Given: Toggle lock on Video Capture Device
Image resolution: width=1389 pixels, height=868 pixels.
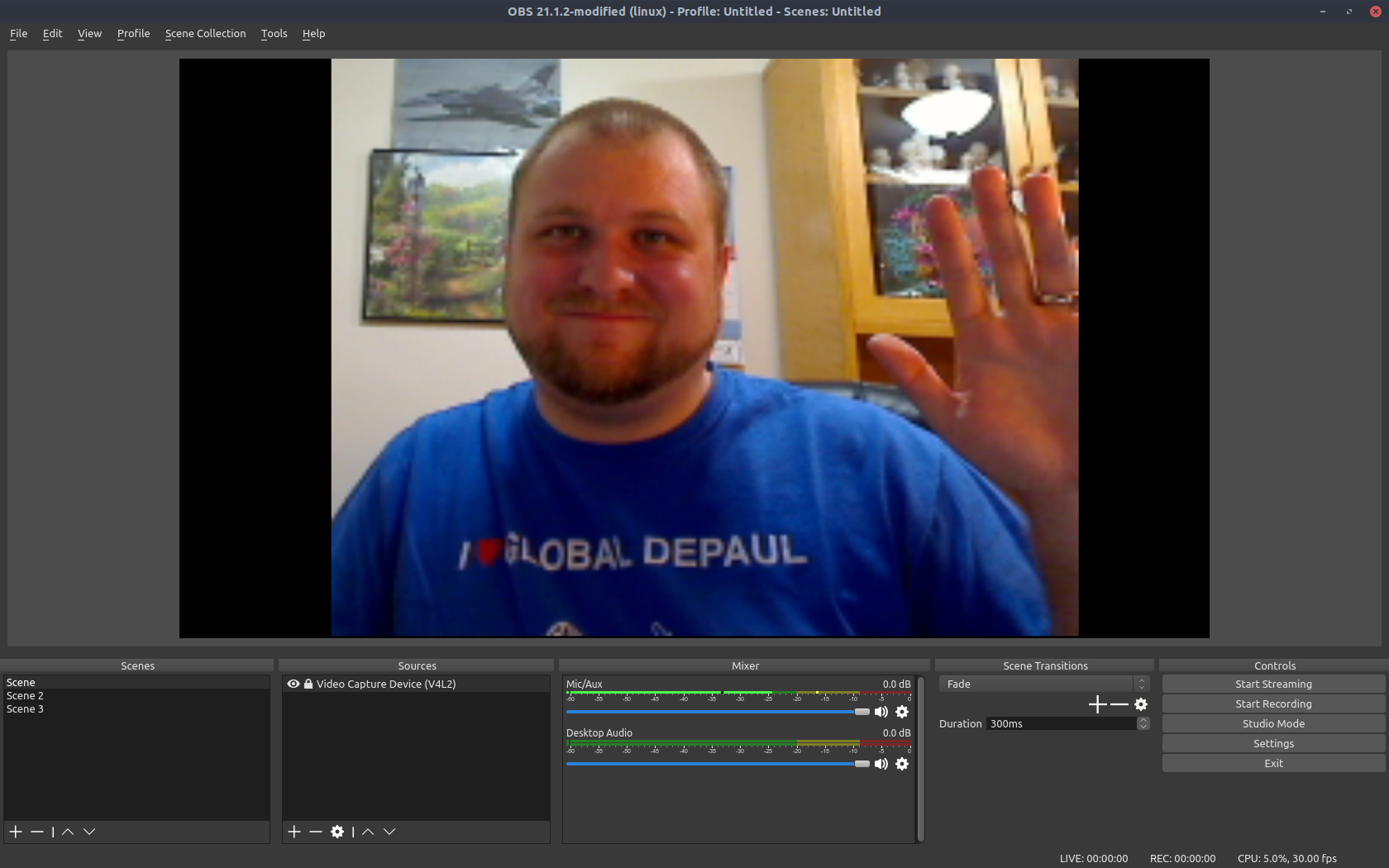Looking at the screenshot, I should [x=308, y=684].
